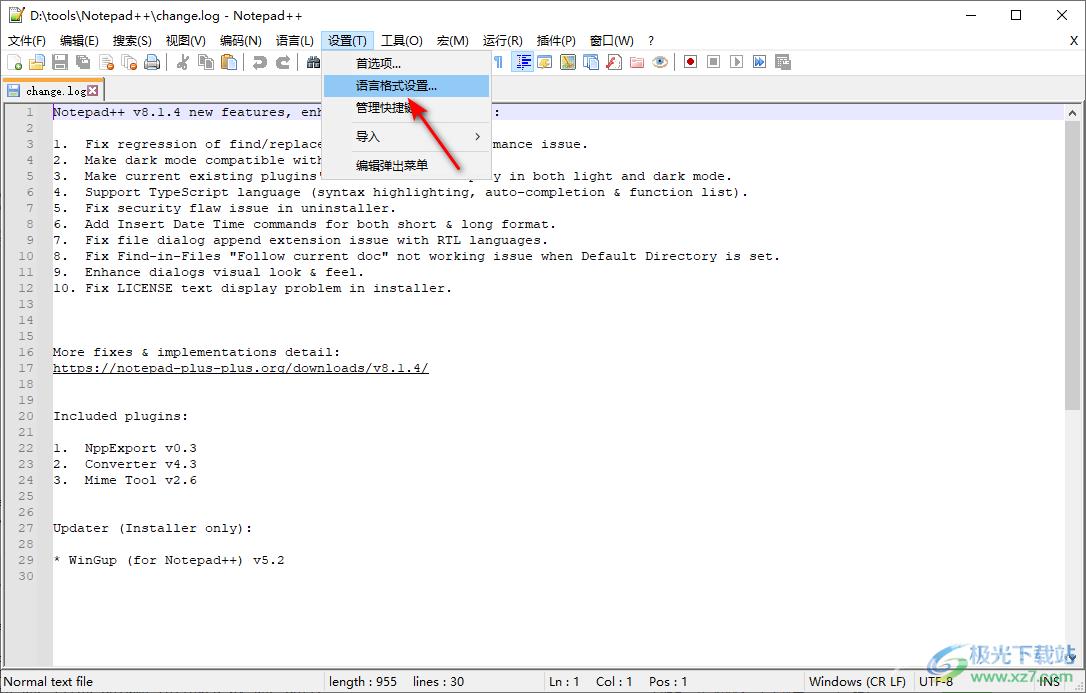Click 'length : 955' in status bar
Image resolution: width=1086 pixels, height=693 pixels.
coord(363,682)
